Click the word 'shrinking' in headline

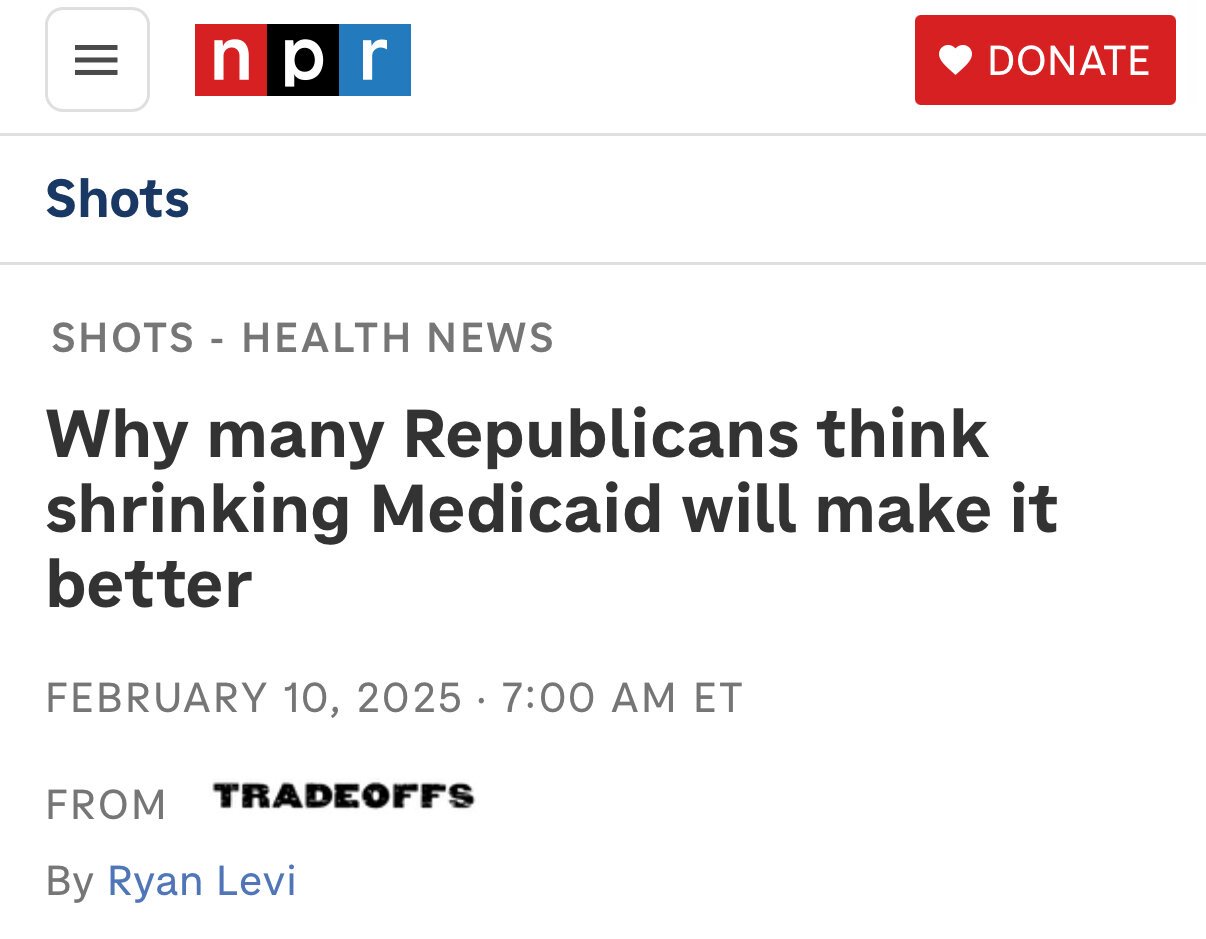(x=198, y=511)
